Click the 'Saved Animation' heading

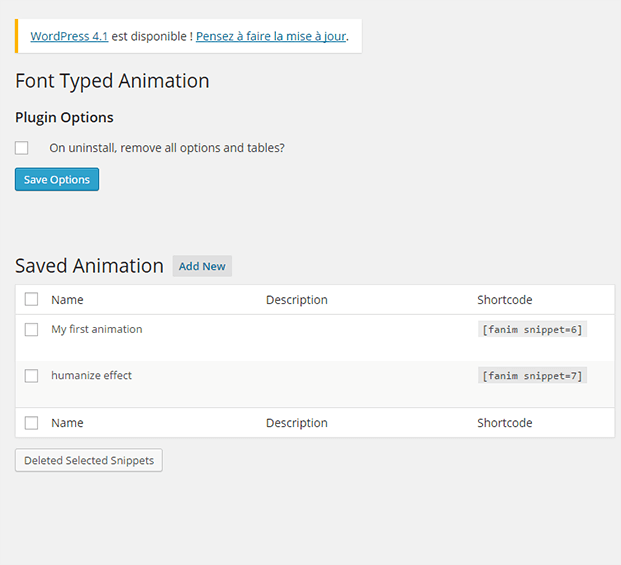(89, 266)
